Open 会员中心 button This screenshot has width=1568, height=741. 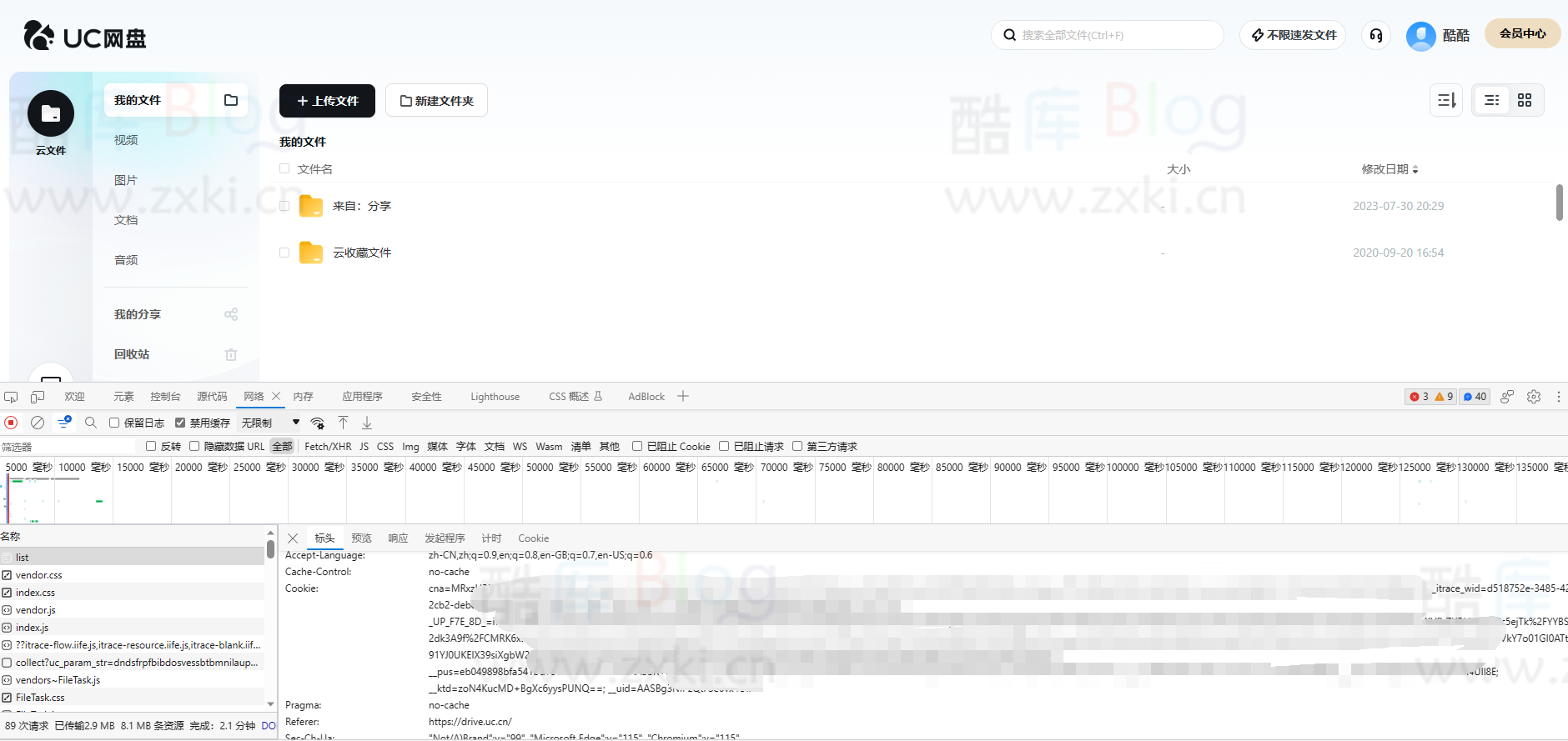pyautogui.click(x=1522, y=33)
